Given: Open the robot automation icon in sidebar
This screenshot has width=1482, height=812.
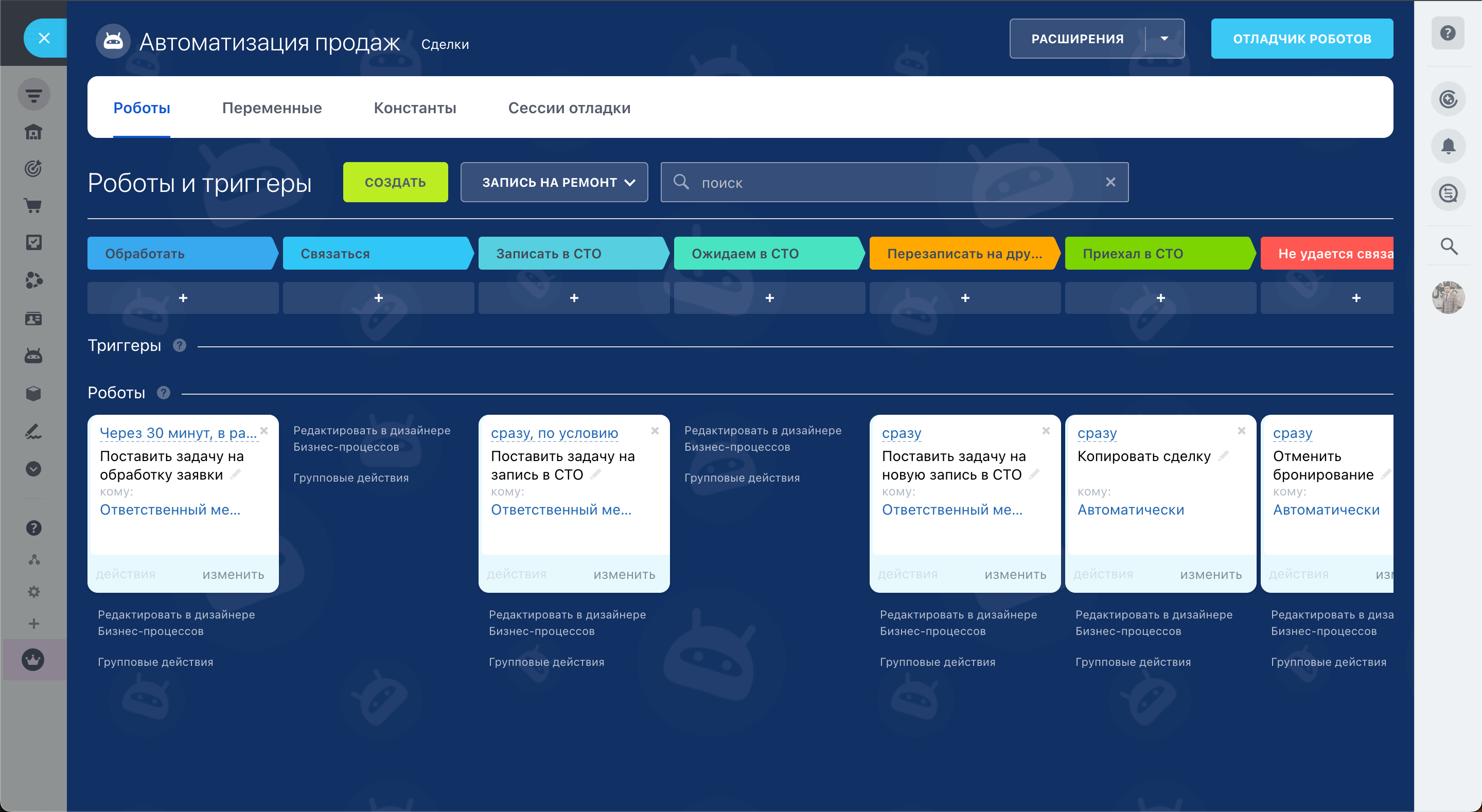Looking at the screenshot, I should [33, 356].
